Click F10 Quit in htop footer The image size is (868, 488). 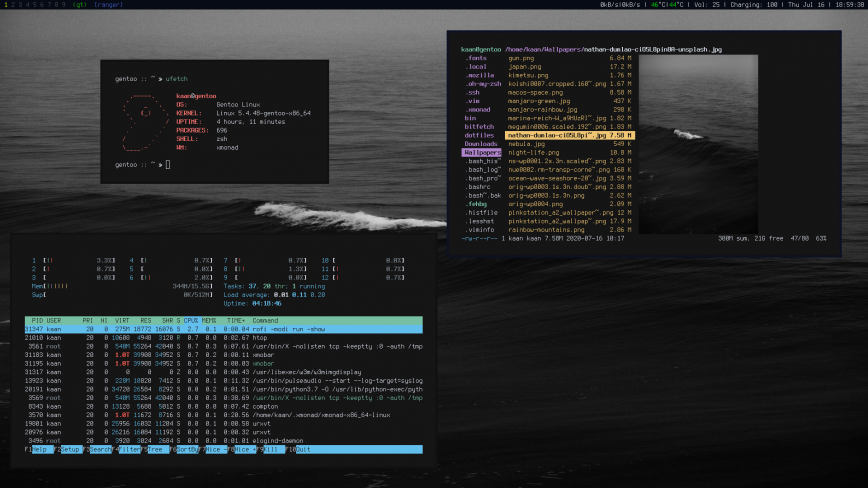pyautogui.click(x=299, y=449)
